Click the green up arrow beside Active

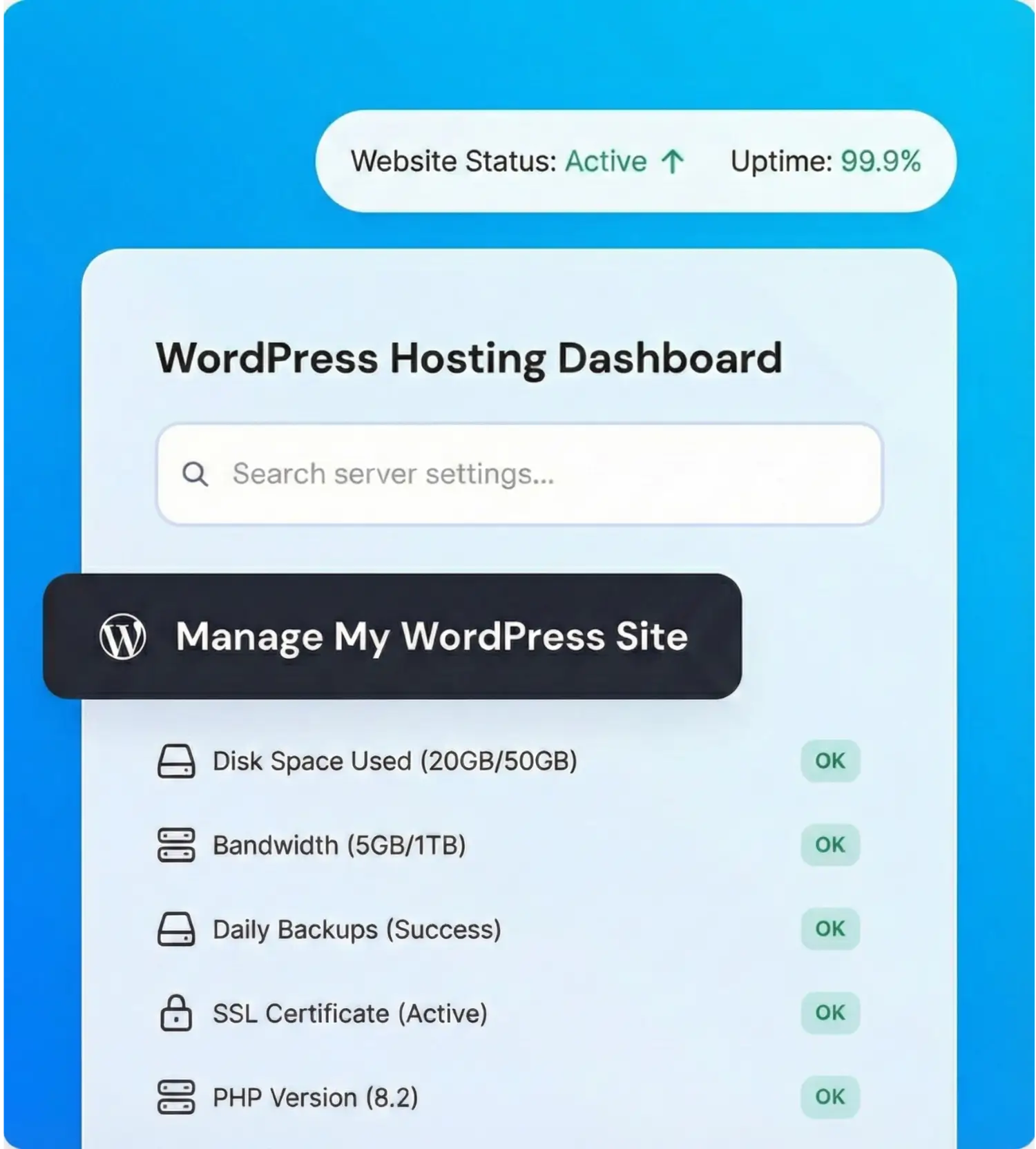(672, 162)
